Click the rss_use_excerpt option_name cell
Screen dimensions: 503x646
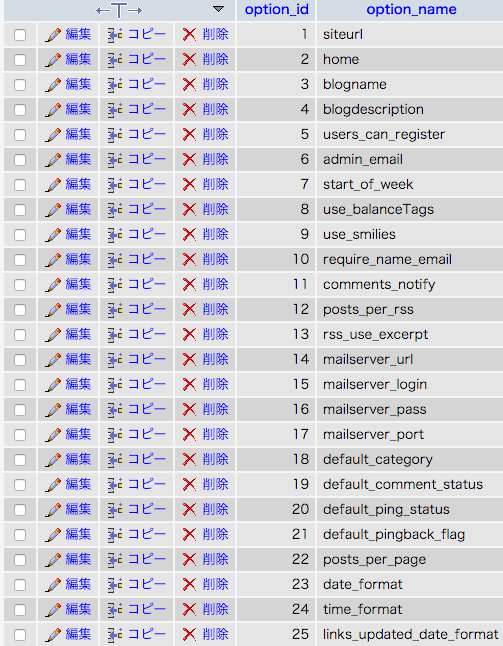tap(410, 335)
